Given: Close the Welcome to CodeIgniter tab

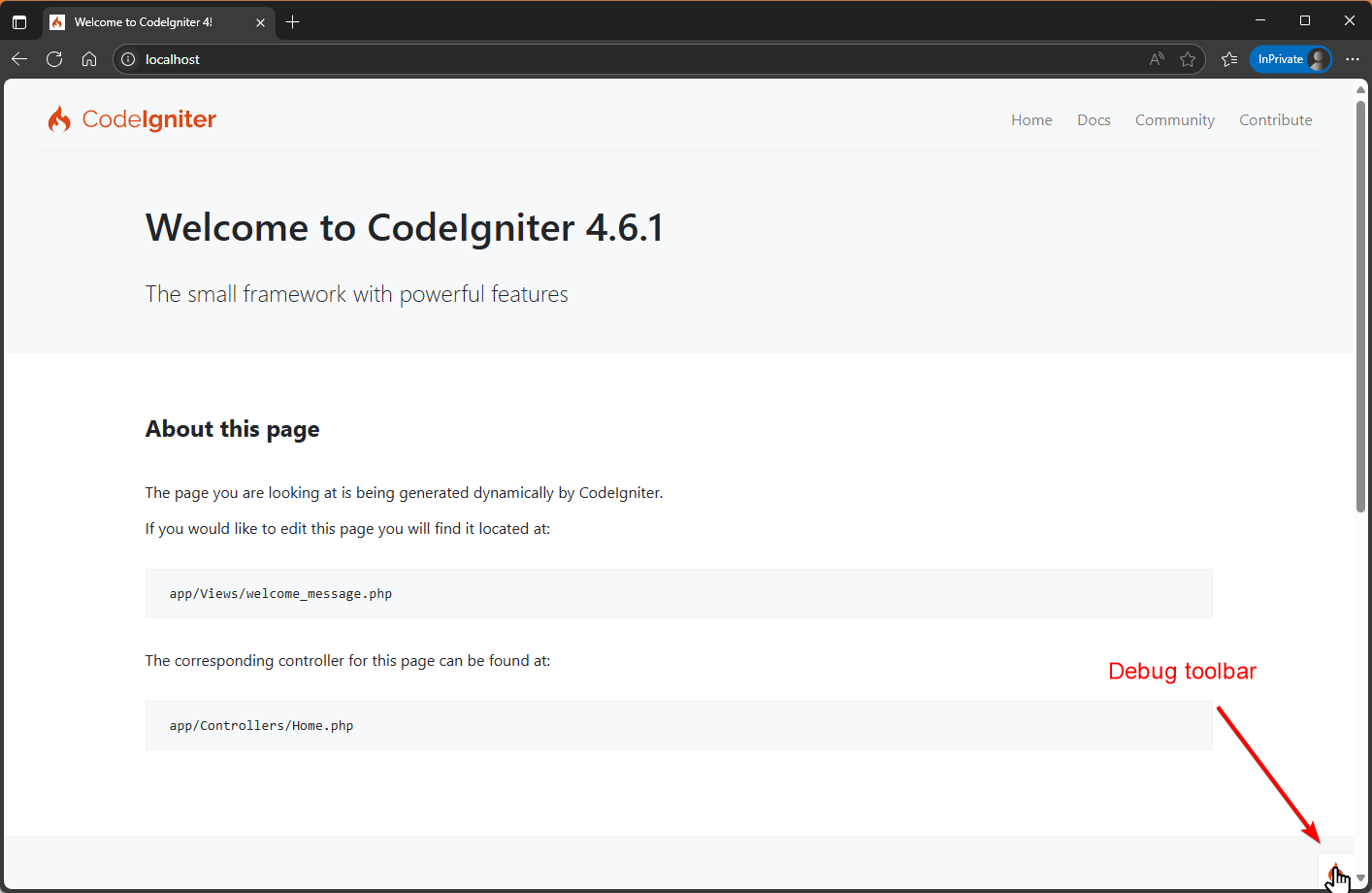Looking at the screenshot, I should (x=260, y=22).
